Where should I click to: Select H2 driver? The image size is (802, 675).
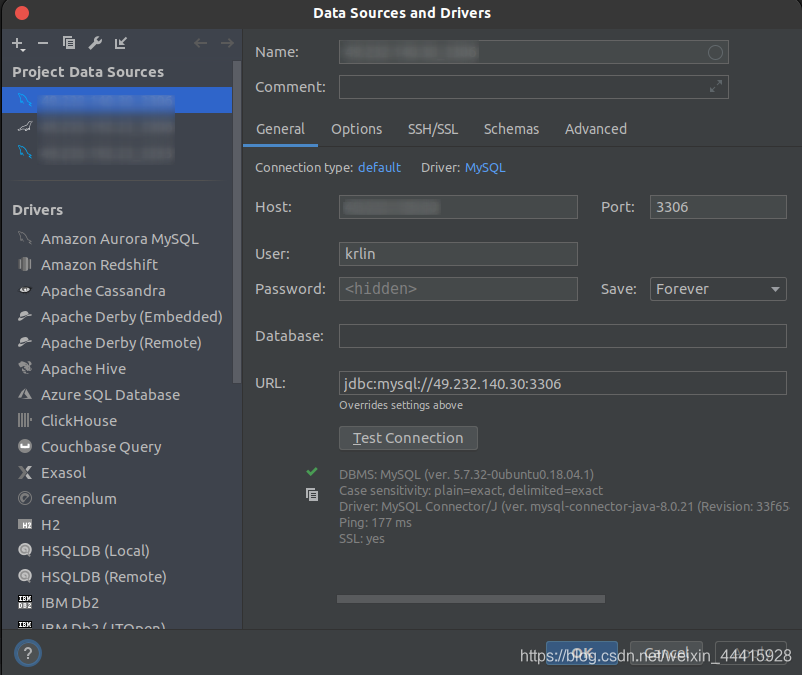tap(50, 525)
